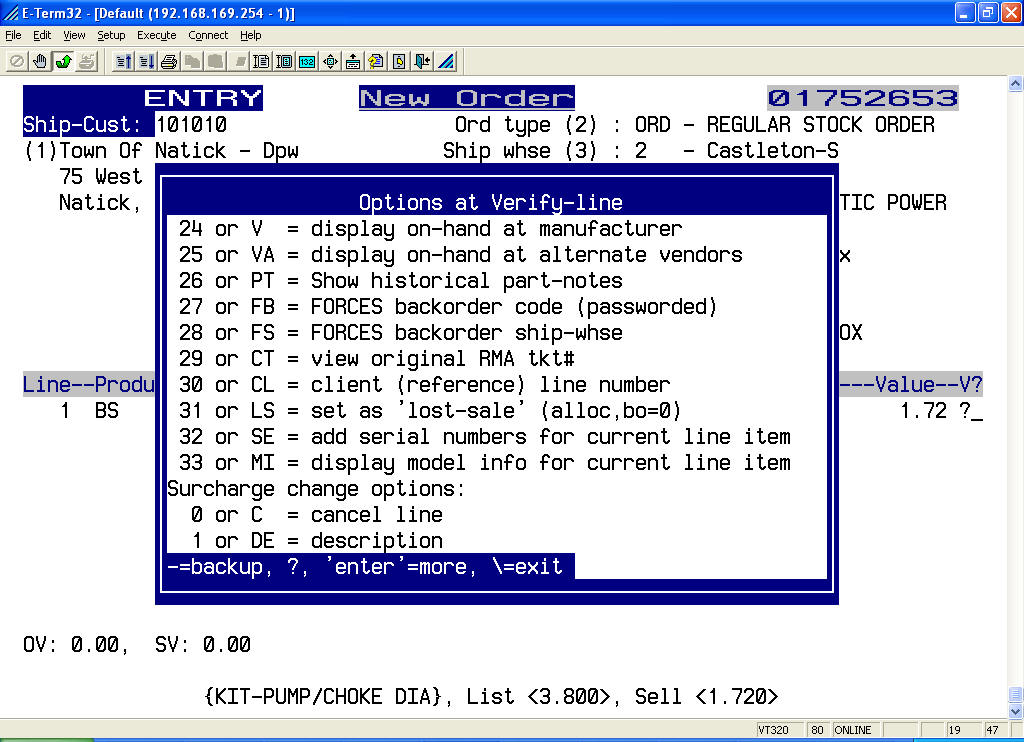Click the '29 or CT' RMA tkt# option
This screenshot has height=742, width=1024.
coord(376,359)
